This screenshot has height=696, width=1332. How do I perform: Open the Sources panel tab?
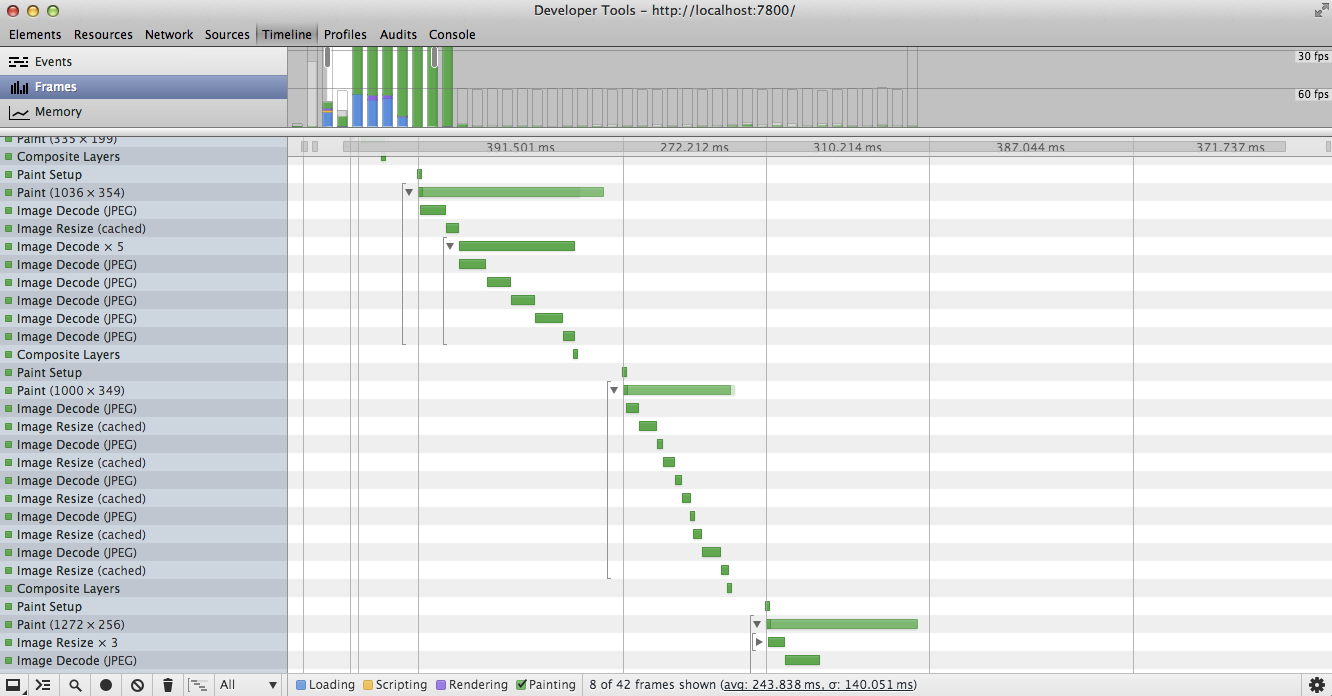227,34
